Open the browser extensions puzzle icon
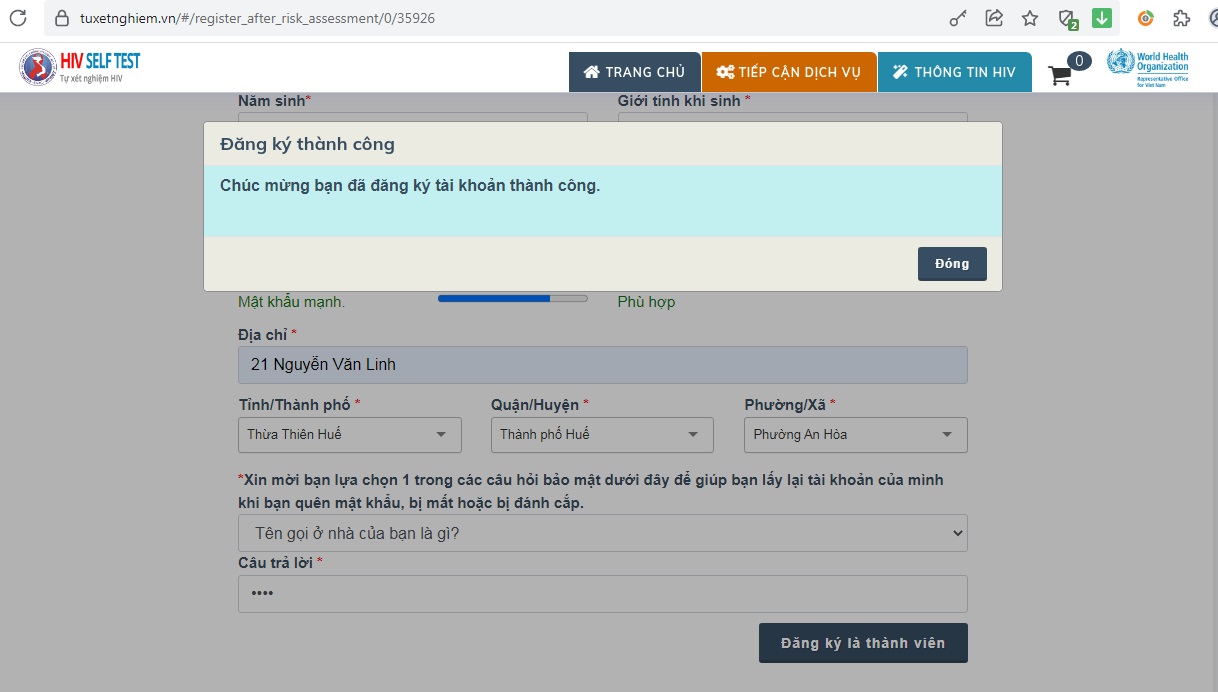 (x=1181, y=18)
